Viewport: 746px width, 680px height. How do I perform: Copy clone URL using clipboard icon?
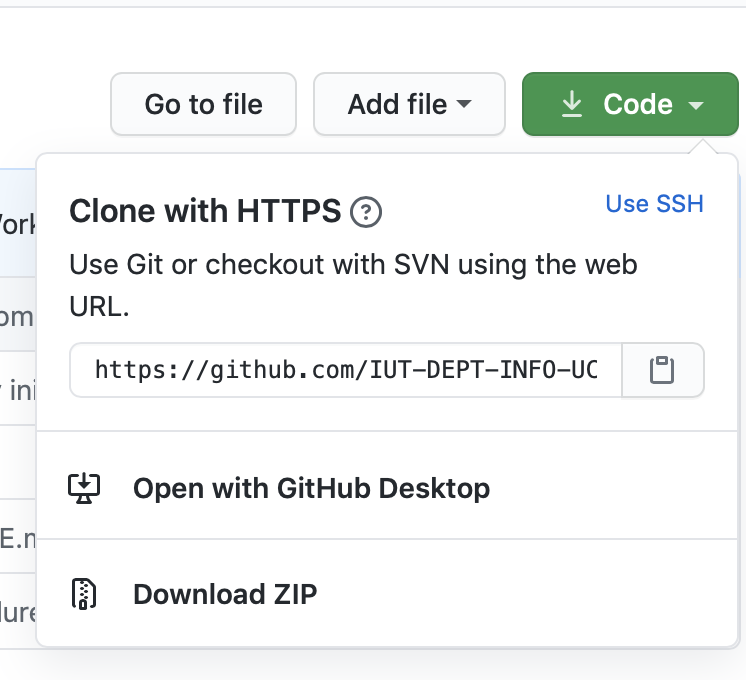tap(662, 371)
